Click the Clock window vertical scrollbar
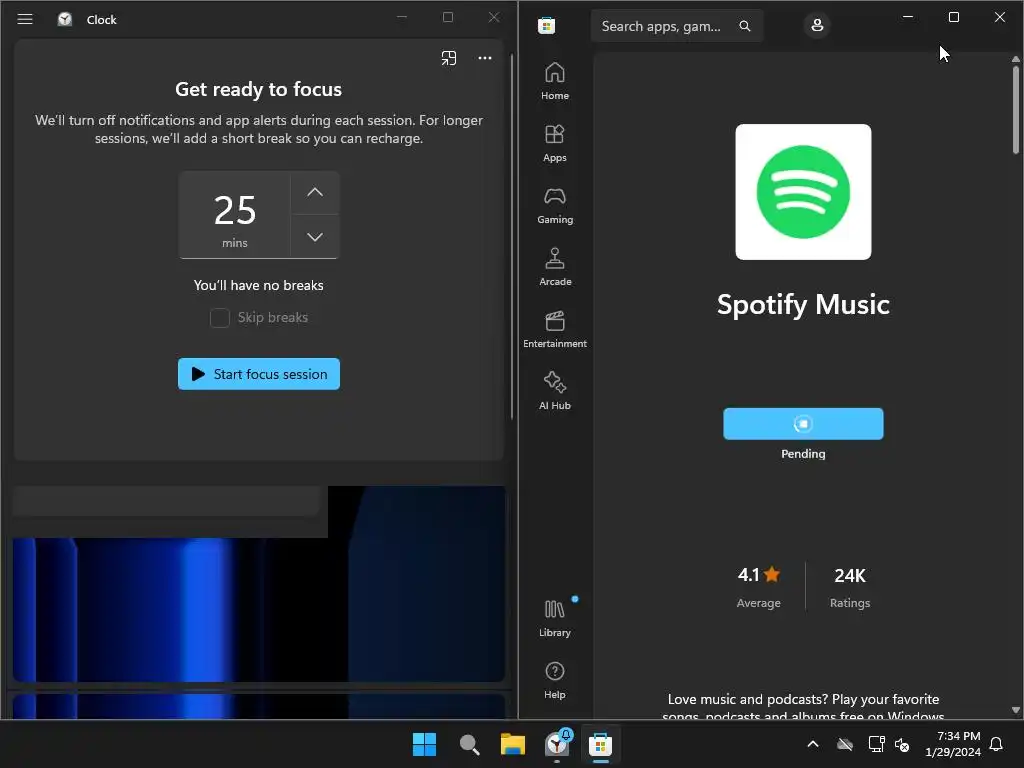This screenshot has height=768, width=1024. 512,236
